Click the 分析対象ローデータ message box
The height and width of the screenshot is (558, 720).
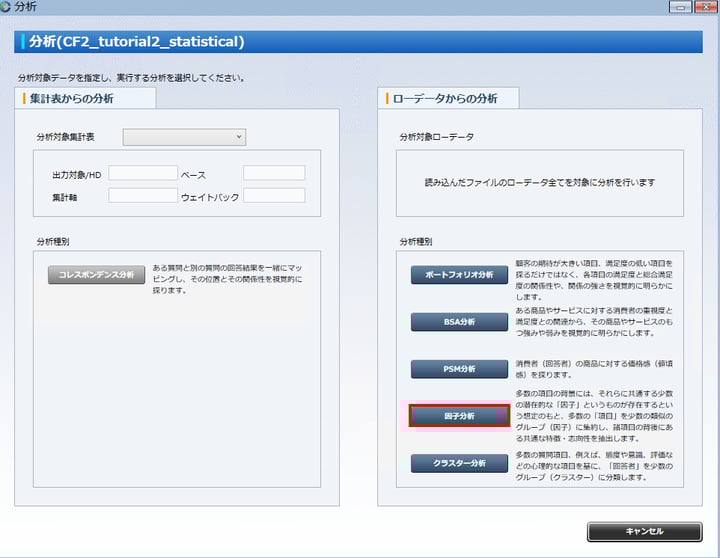(x=539, y=183)
